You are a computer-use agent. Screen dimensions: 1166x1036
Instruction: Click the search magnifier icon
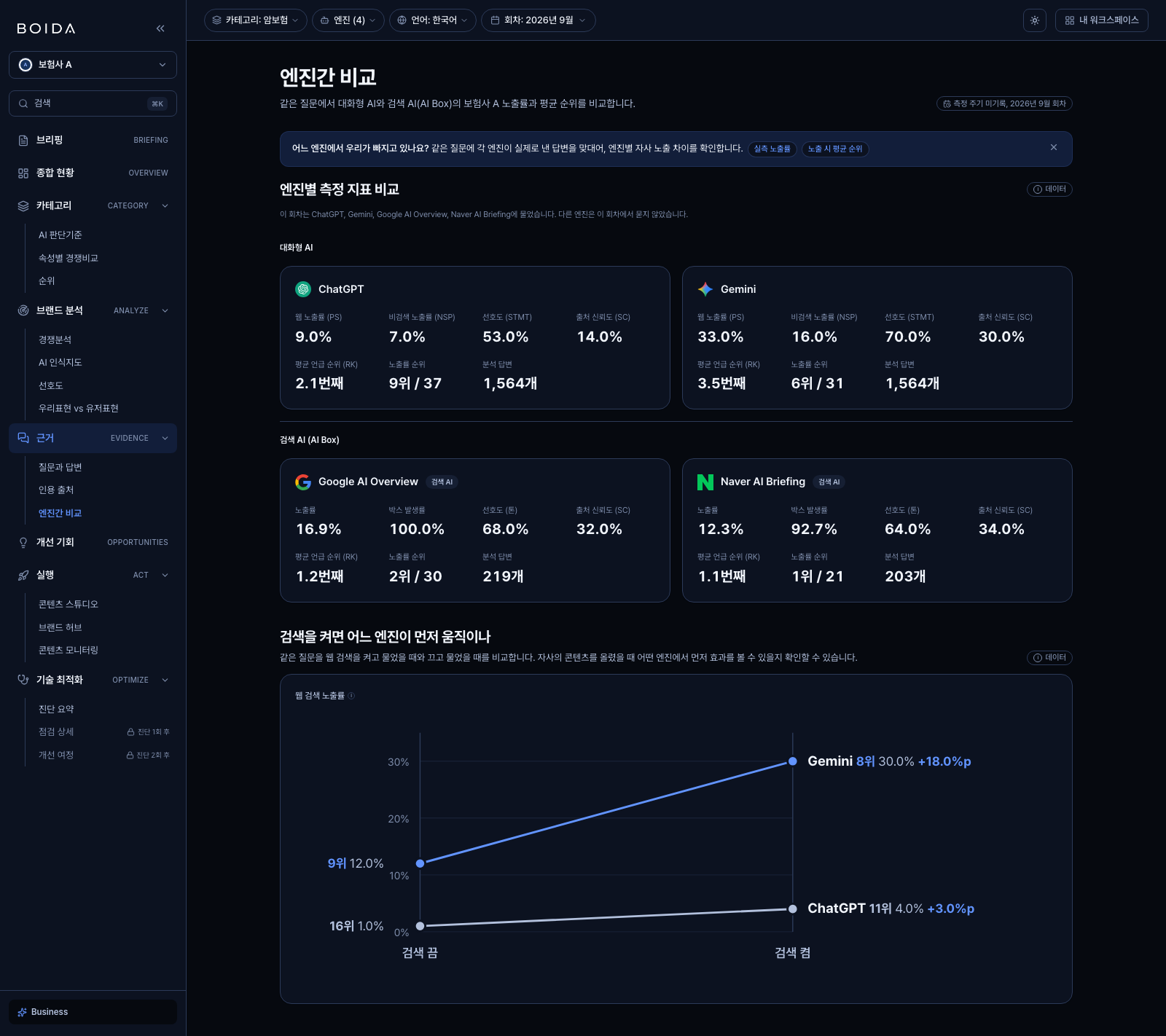click(x=23, y=103)
